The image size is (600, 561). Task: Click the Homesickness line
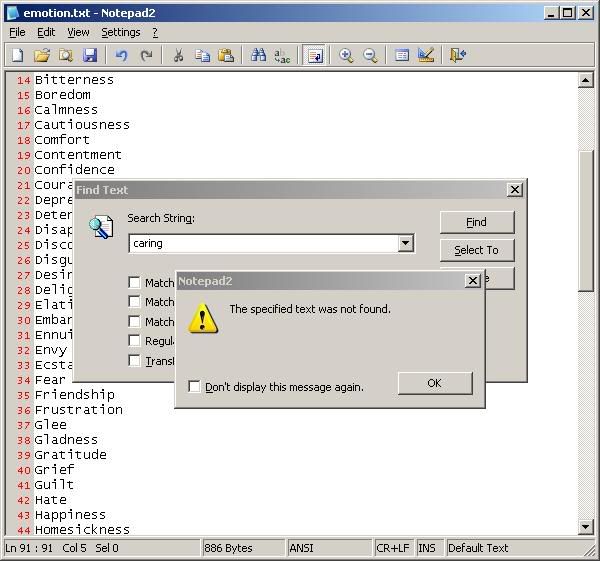pos(82,530)
